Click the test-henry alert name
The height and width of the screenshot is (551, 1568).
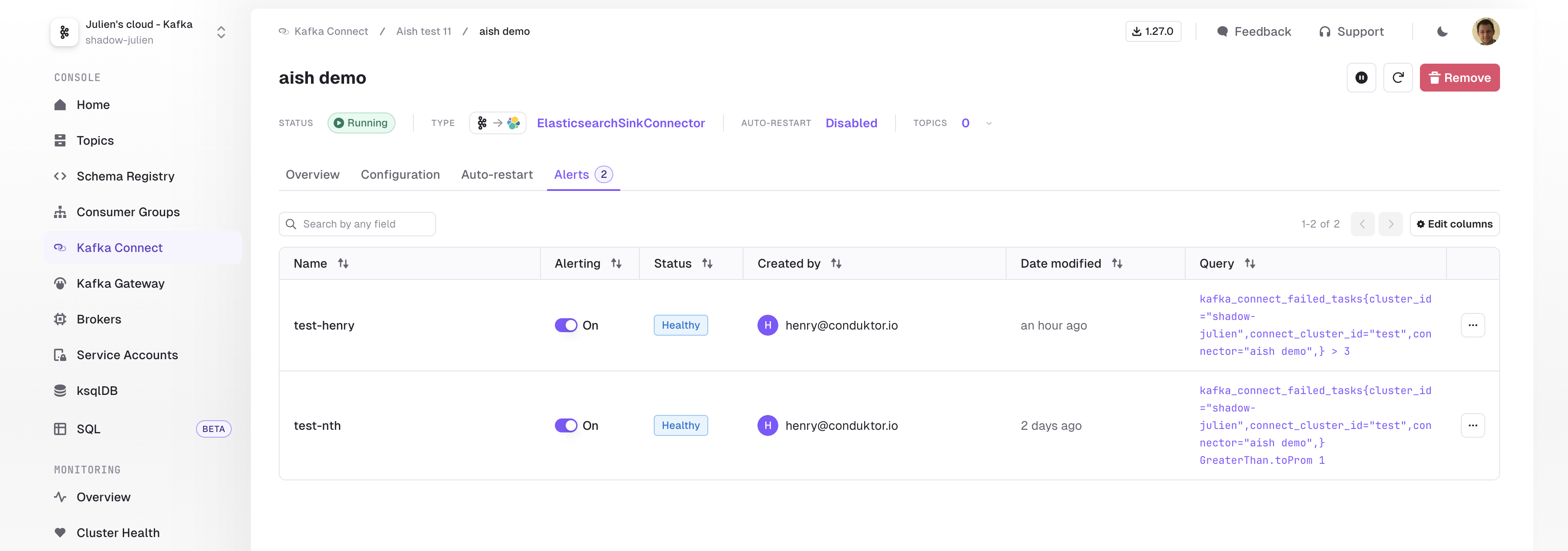[324, 326]
